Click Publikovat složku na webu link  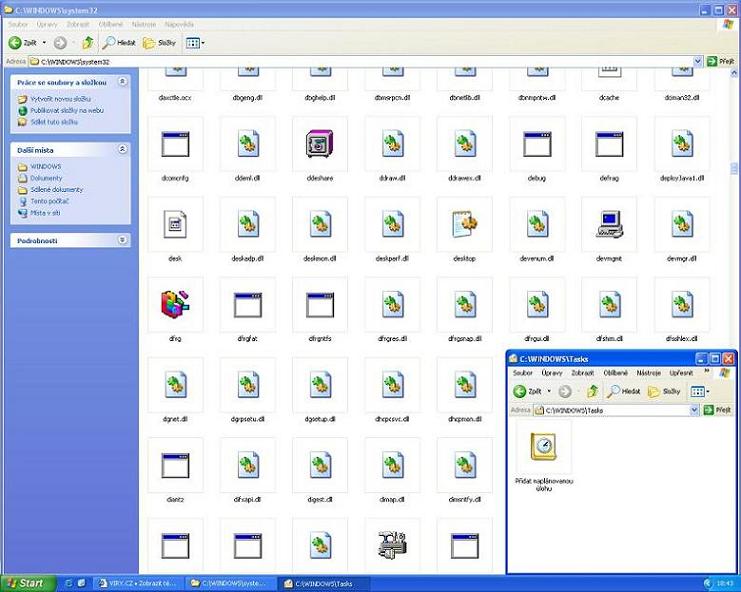tap(67, 111)
